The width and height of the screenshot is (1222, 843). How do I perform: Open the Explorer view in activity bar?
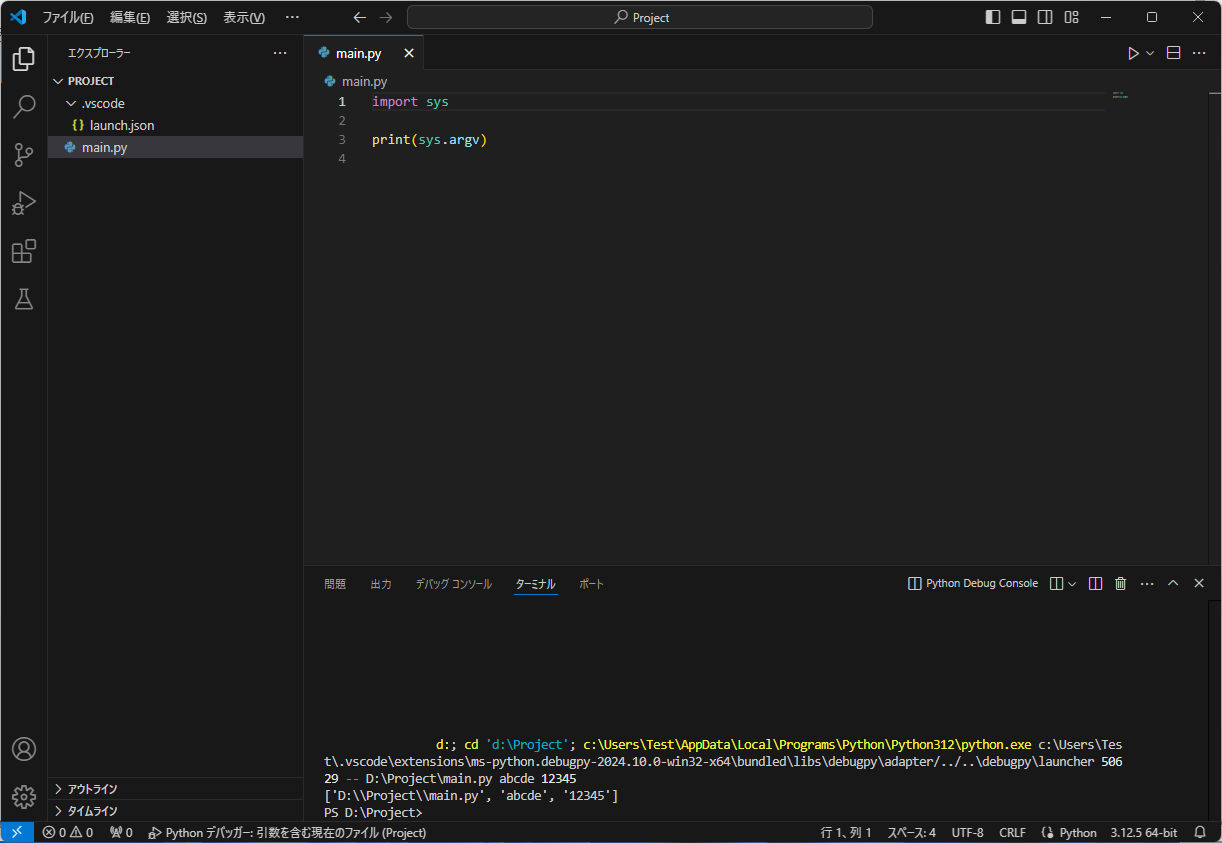(x=24, y=59)
